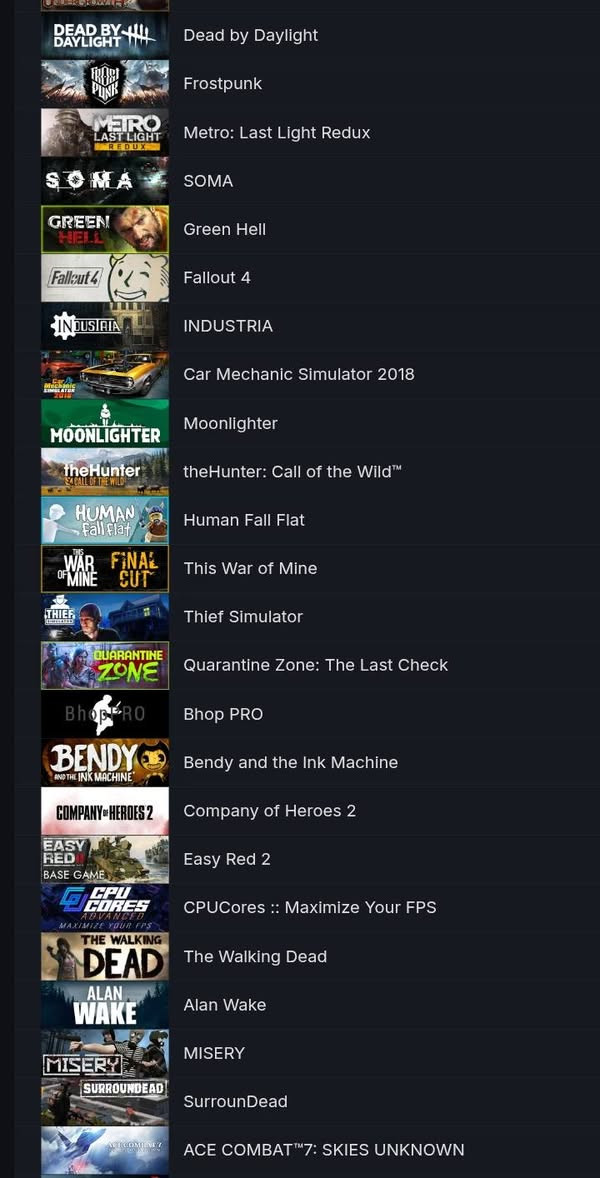Select theHunter: Call of the Wild title
Viewport: 600px width, 1178px height.
point(292,471)
